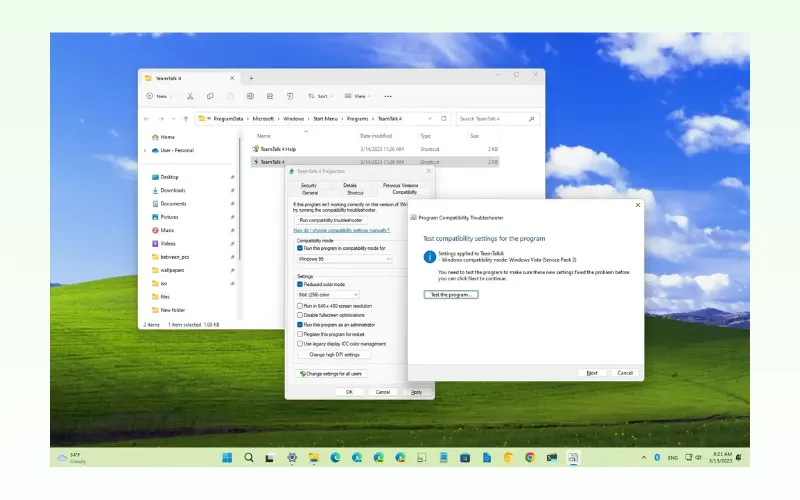The width and height of the screenshot is (800, 500).
Task: Open Microsoft Store on the taskbar
Action: 465,458
